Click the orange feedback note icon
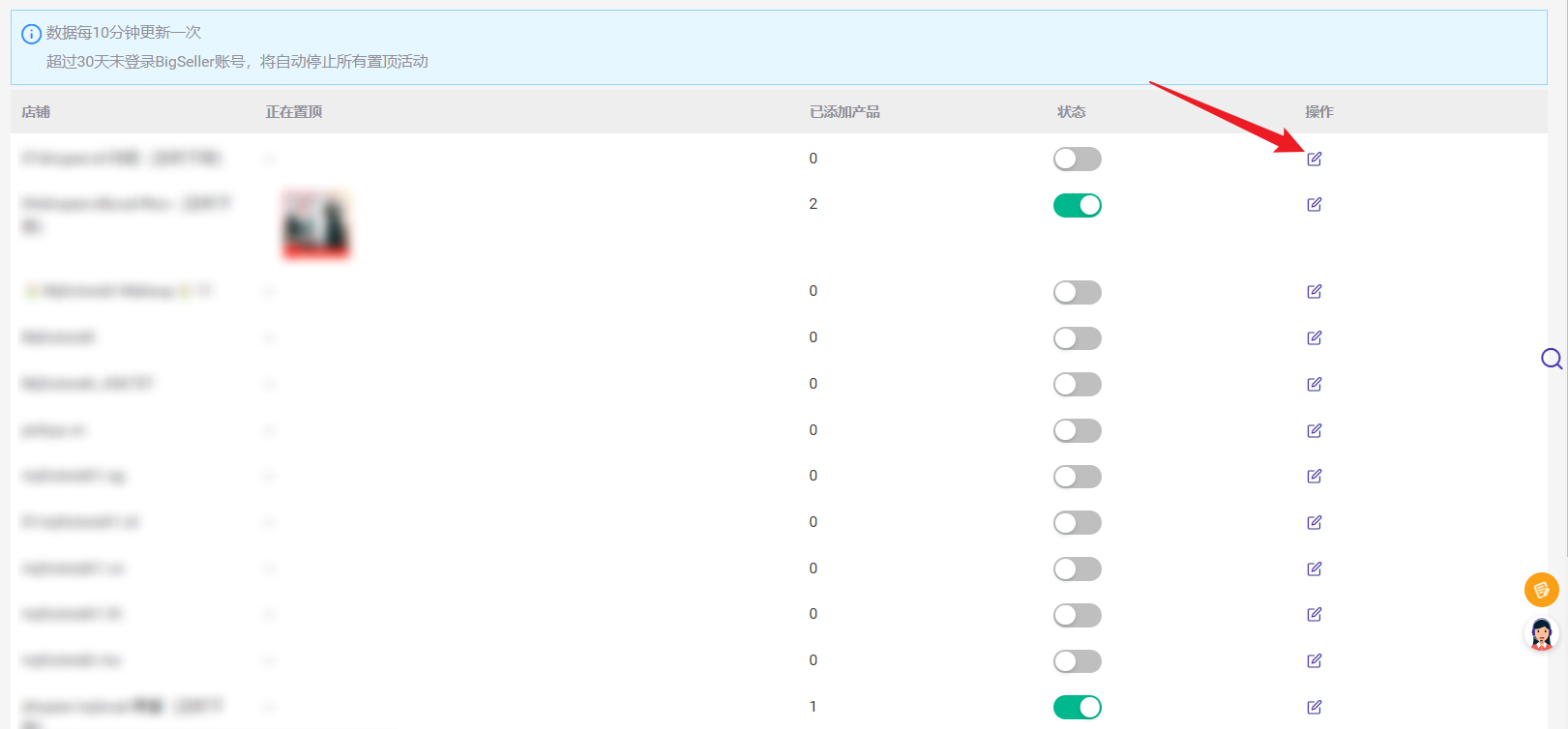This screenshot has width=1568, height=729. (x=1541, y=589)
